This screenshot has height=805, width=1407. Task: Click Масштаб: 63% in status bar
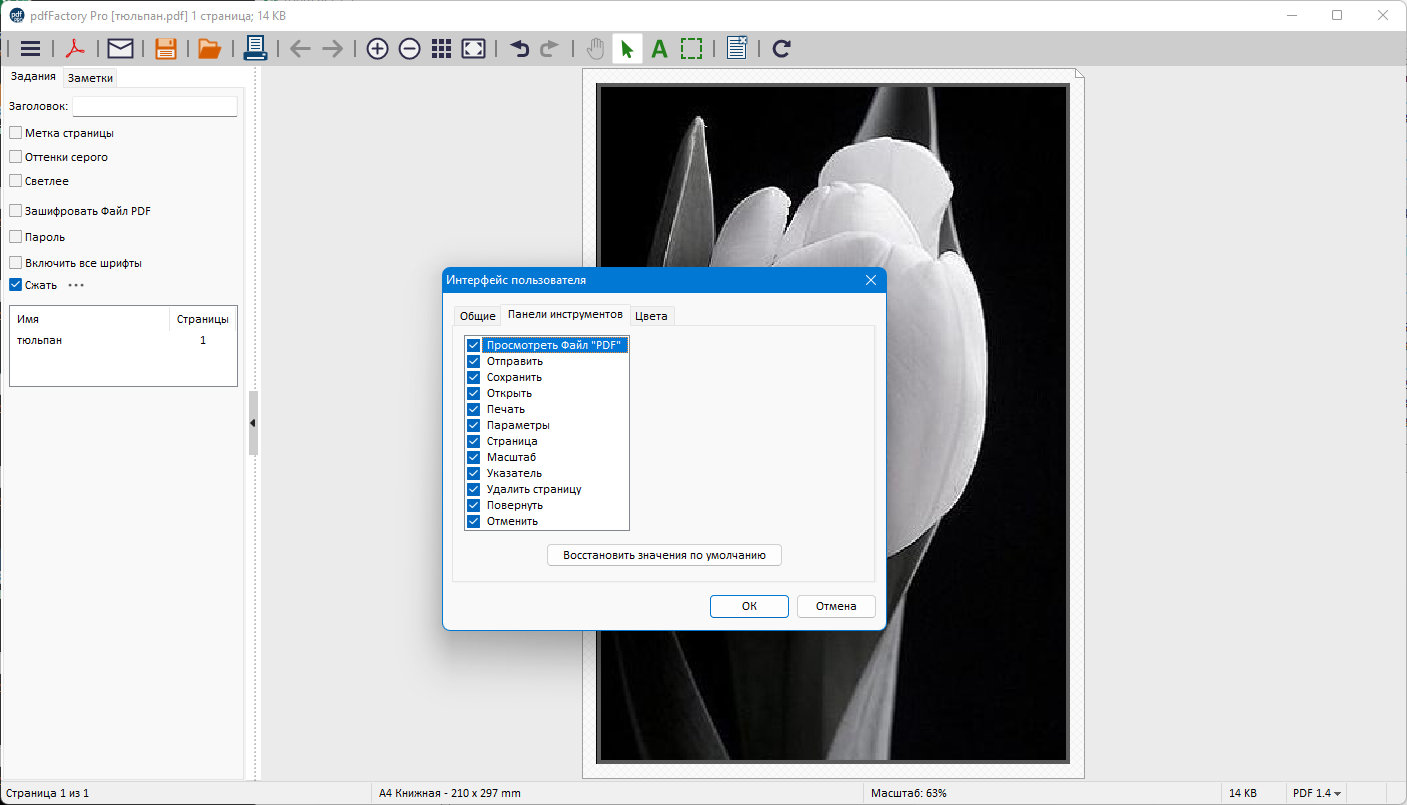[909, 793]
